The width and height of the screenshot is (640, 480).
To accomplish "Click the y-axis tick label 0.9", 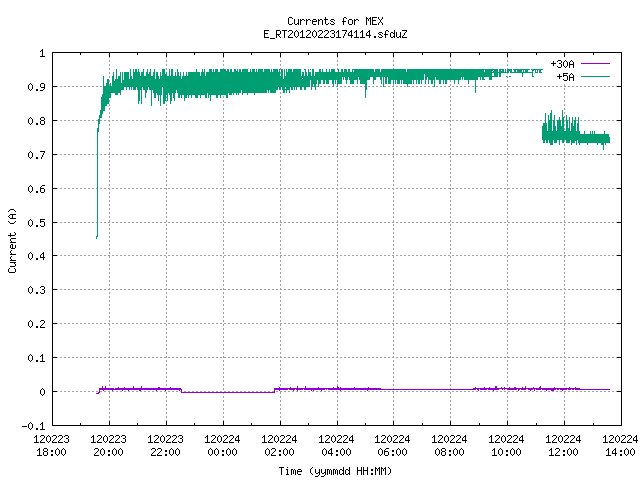I will point(36,87).
